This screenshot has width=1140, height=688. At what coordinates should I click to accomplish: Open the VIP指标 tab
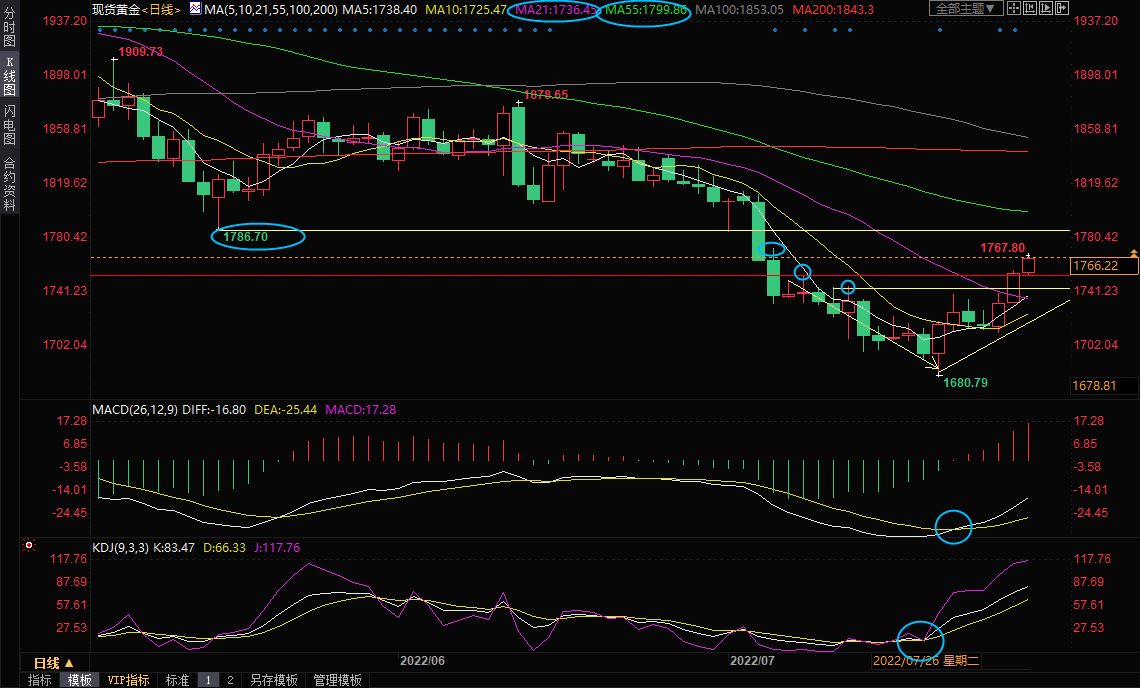point(128,680)
